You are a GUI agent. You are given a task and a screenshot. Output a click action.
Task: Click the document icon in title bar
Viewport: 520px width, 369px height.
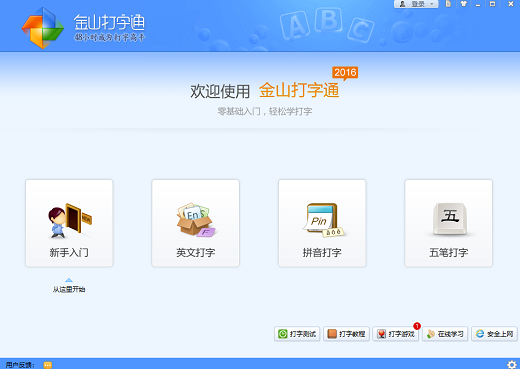point(448,4)
